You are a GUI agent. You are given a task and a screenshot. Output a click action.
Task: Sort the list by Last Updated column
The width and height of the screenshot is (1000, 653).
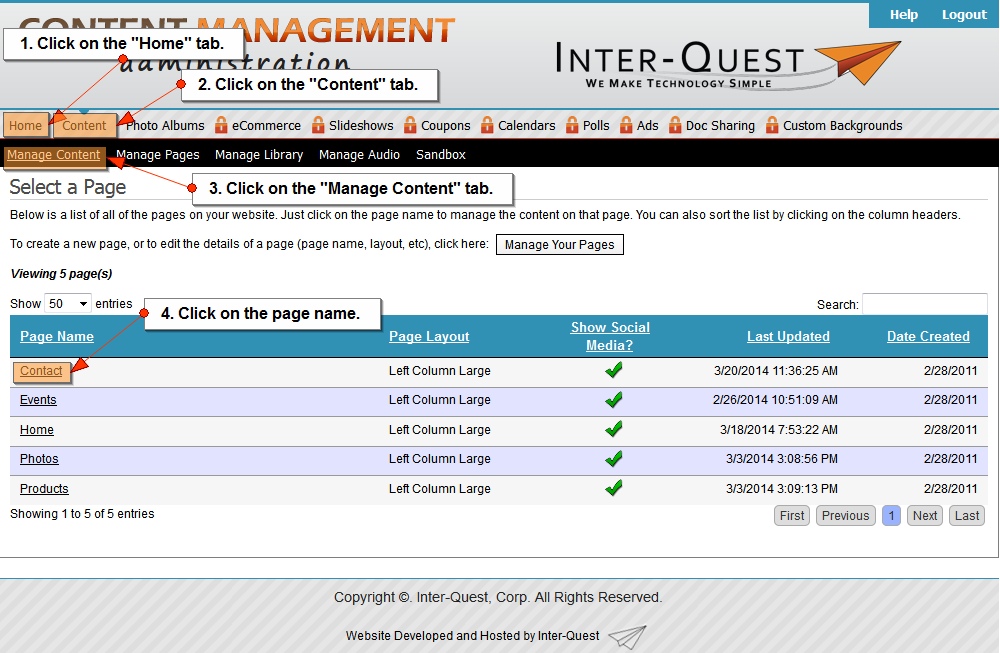788,337
